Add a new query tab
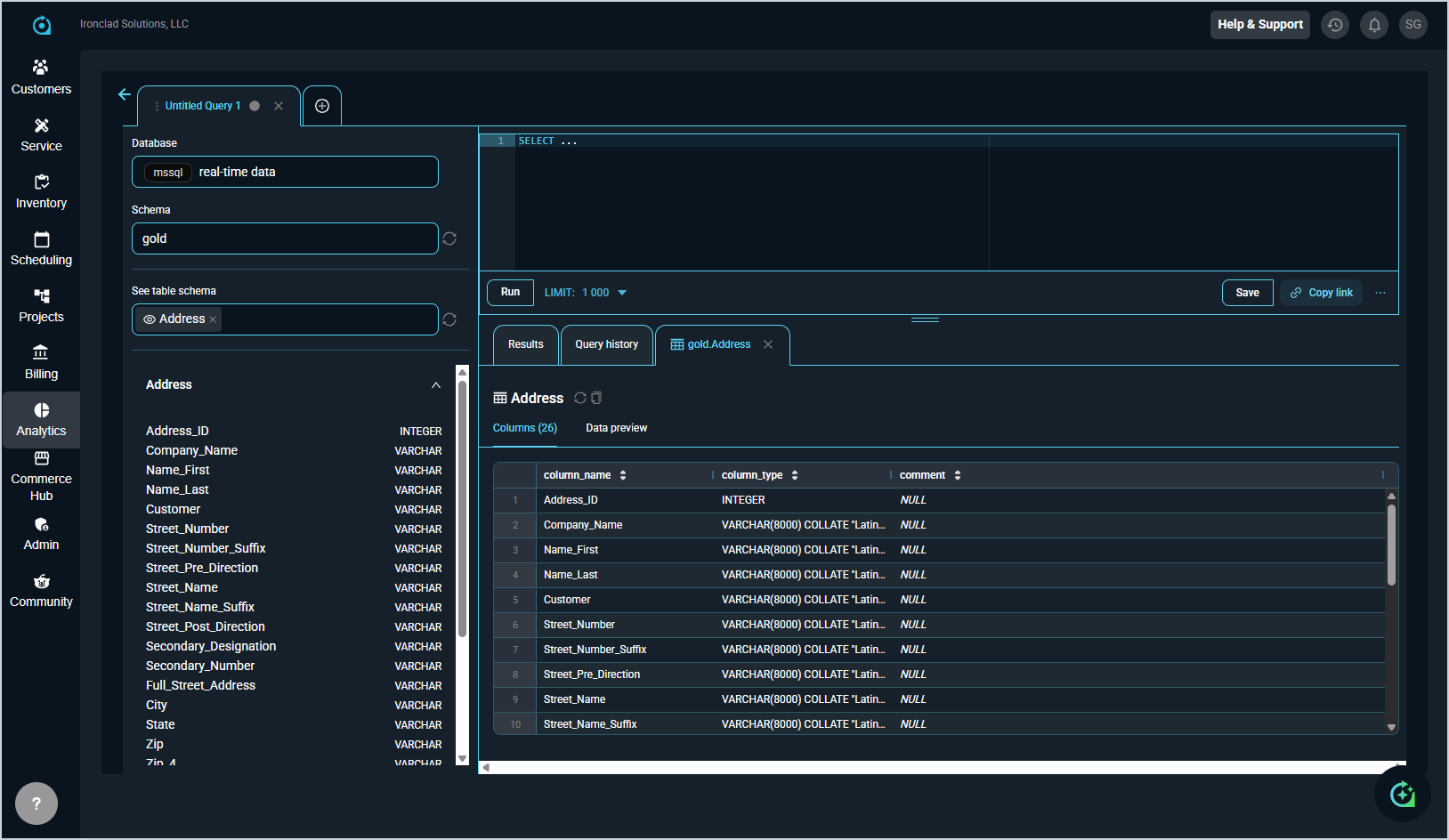1449x840 pixels. tap(322, 106)
